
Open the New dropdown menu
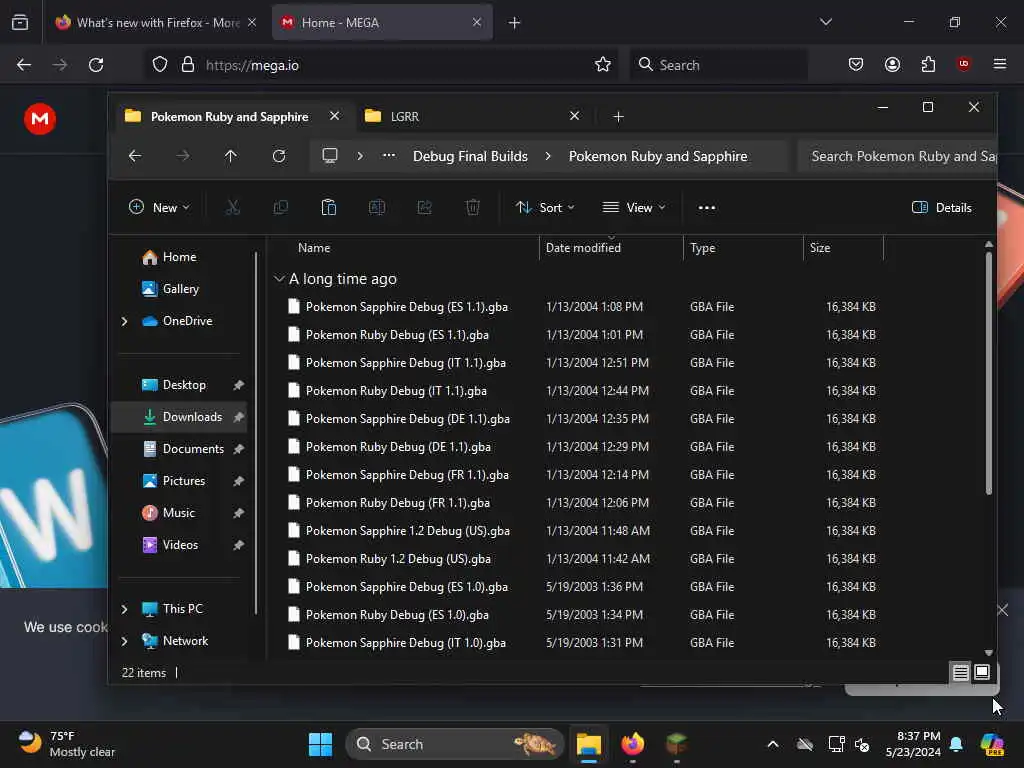point(159,208)
